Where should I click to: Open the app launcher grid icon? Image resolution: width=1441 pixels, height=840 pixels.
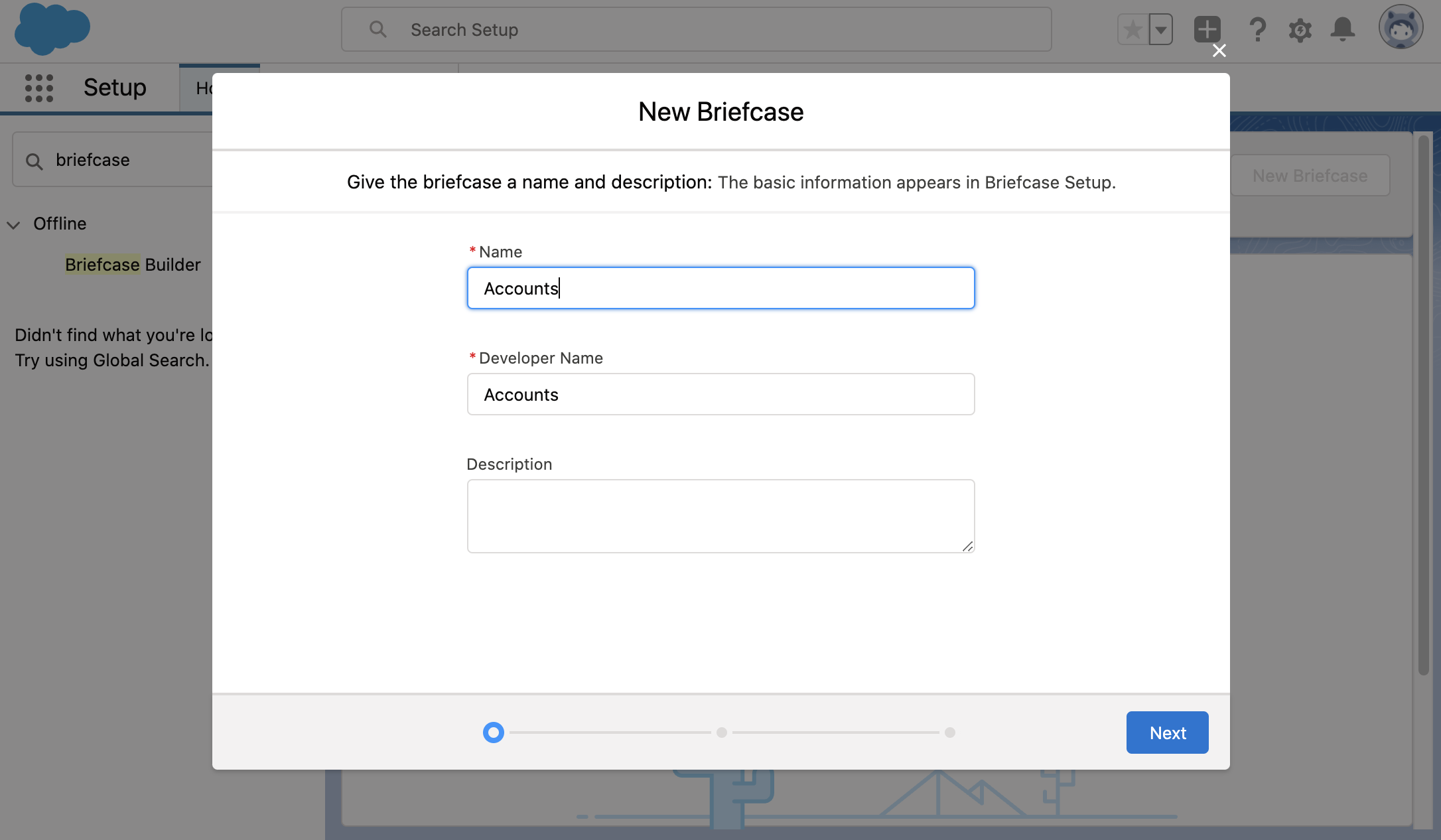(39, 87)
